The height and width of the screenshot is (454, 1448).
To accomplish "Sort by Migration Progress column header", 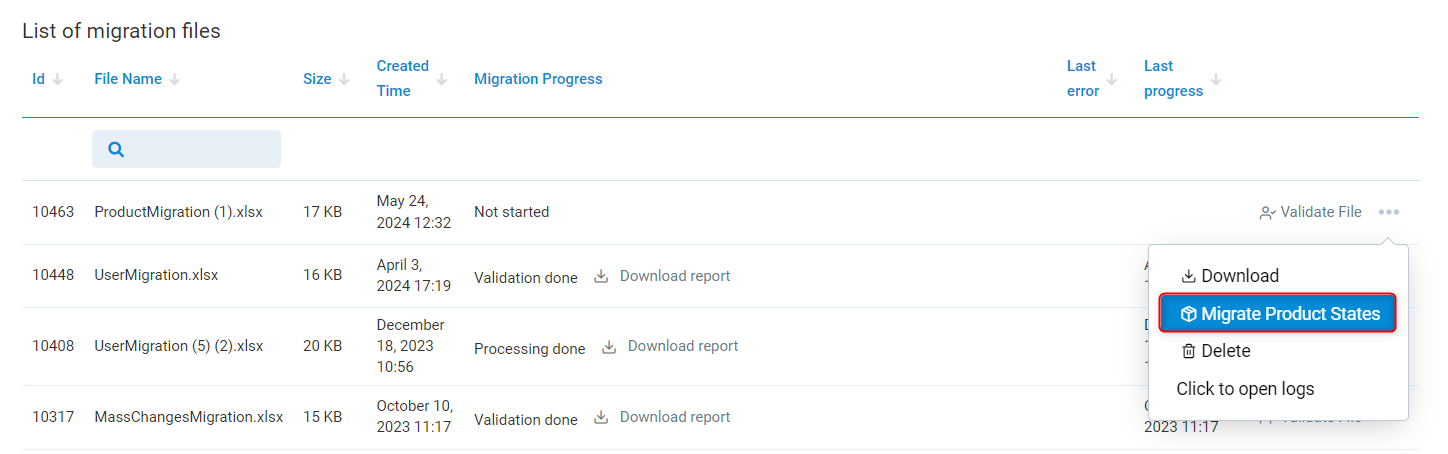I will (x=538, y=79).
